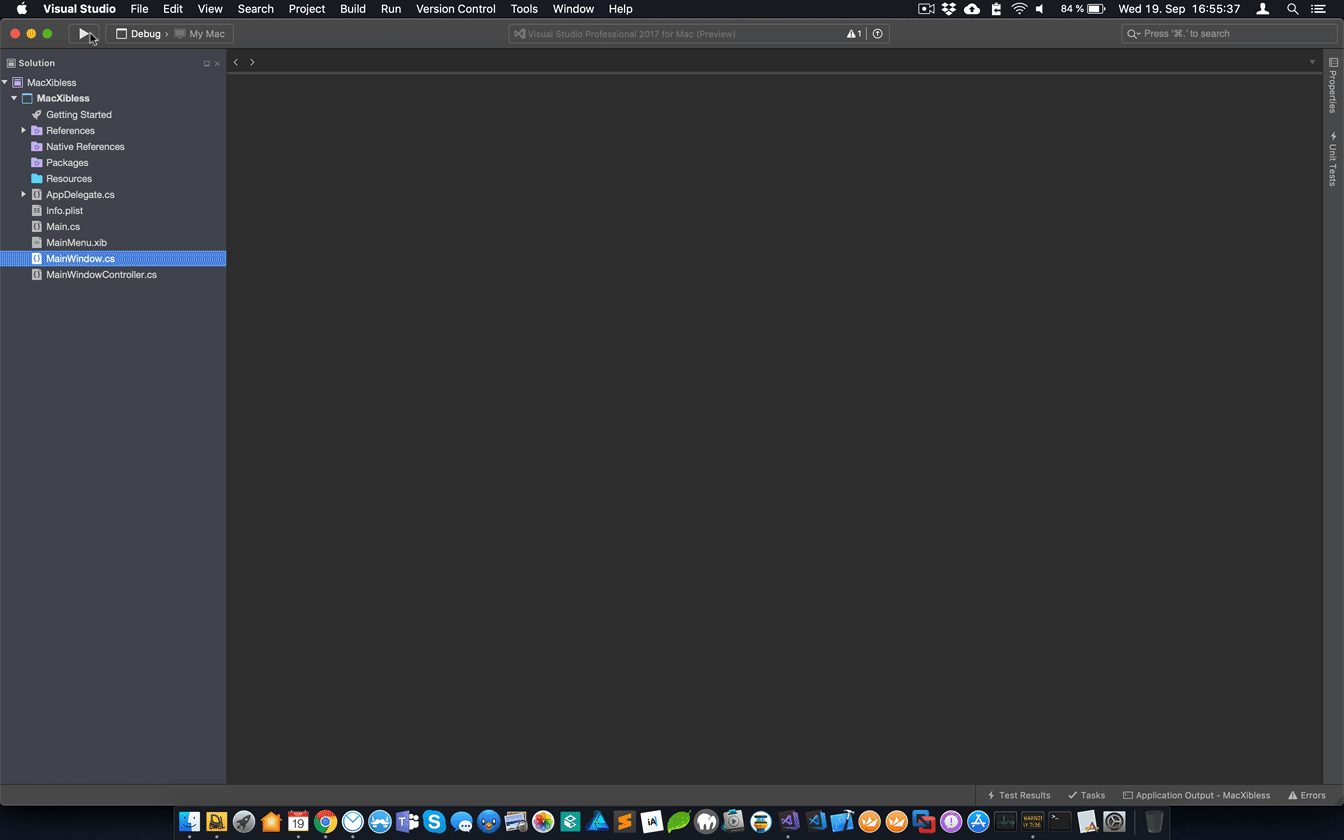Click the AppDelegate.cs file icon
Image resolution: width=1344 pixels, height=840 pixels.
coord(37,195)
